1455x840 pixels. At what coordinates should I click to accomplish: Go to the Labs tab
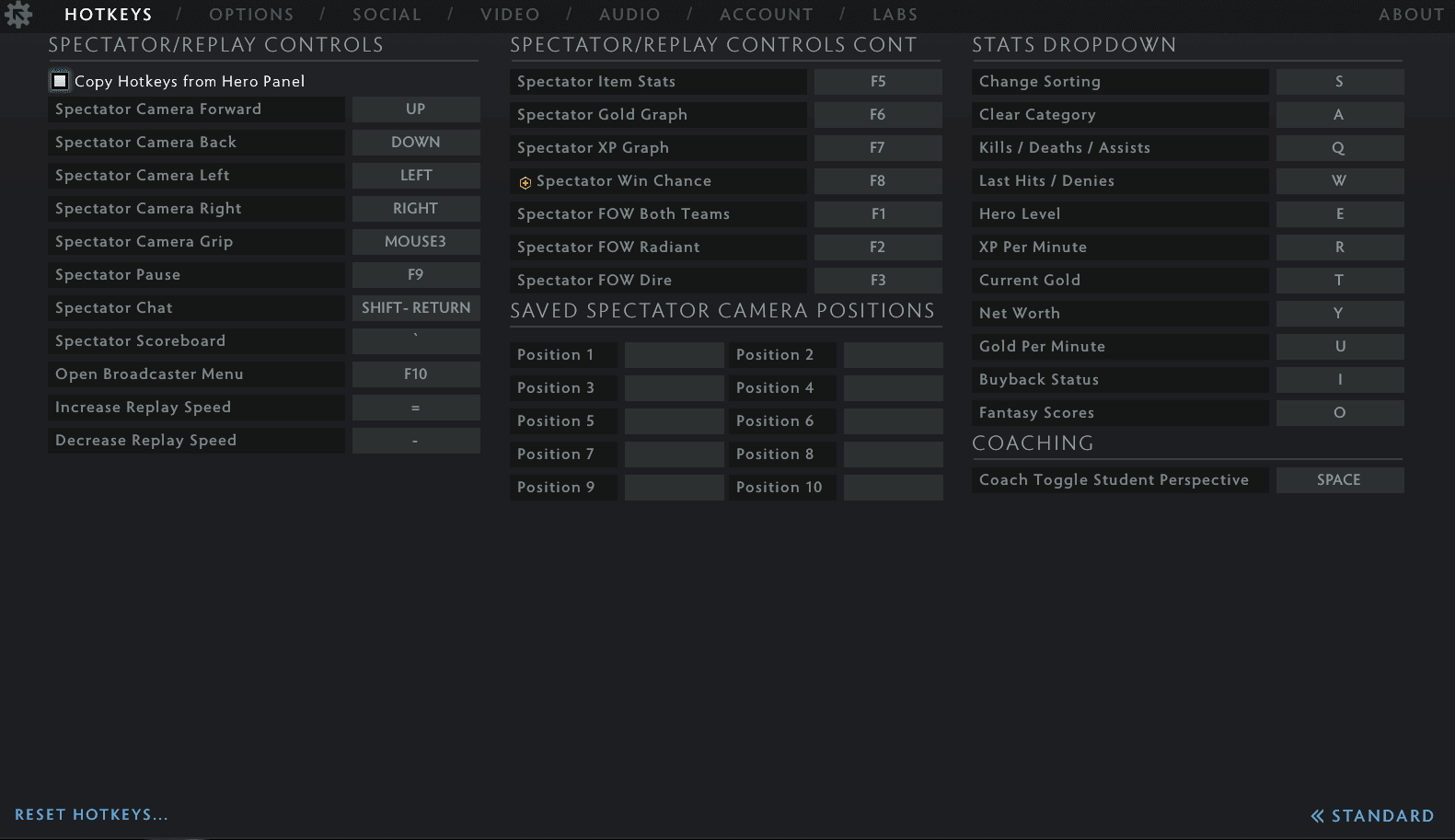pyautogui.click(x=895, y=15)
